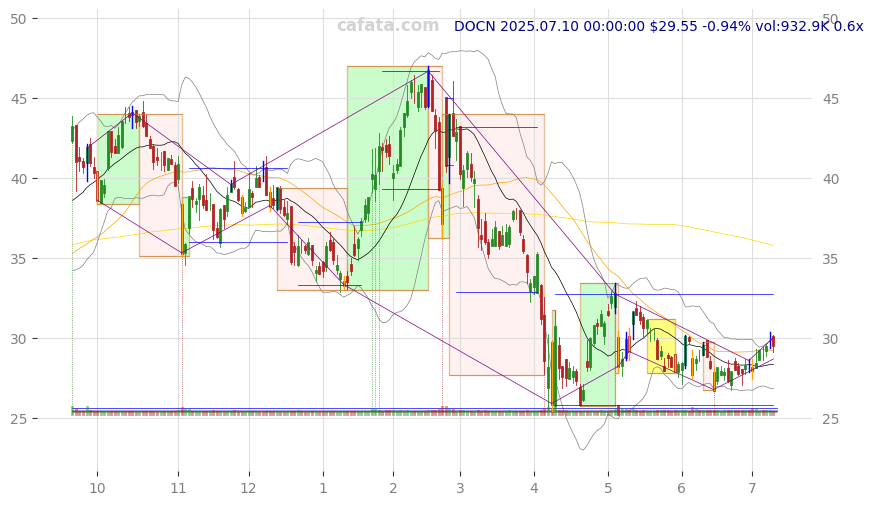Click the month 2 x-axis label
Screen dimensions: 873x505
tap(393, 488)
